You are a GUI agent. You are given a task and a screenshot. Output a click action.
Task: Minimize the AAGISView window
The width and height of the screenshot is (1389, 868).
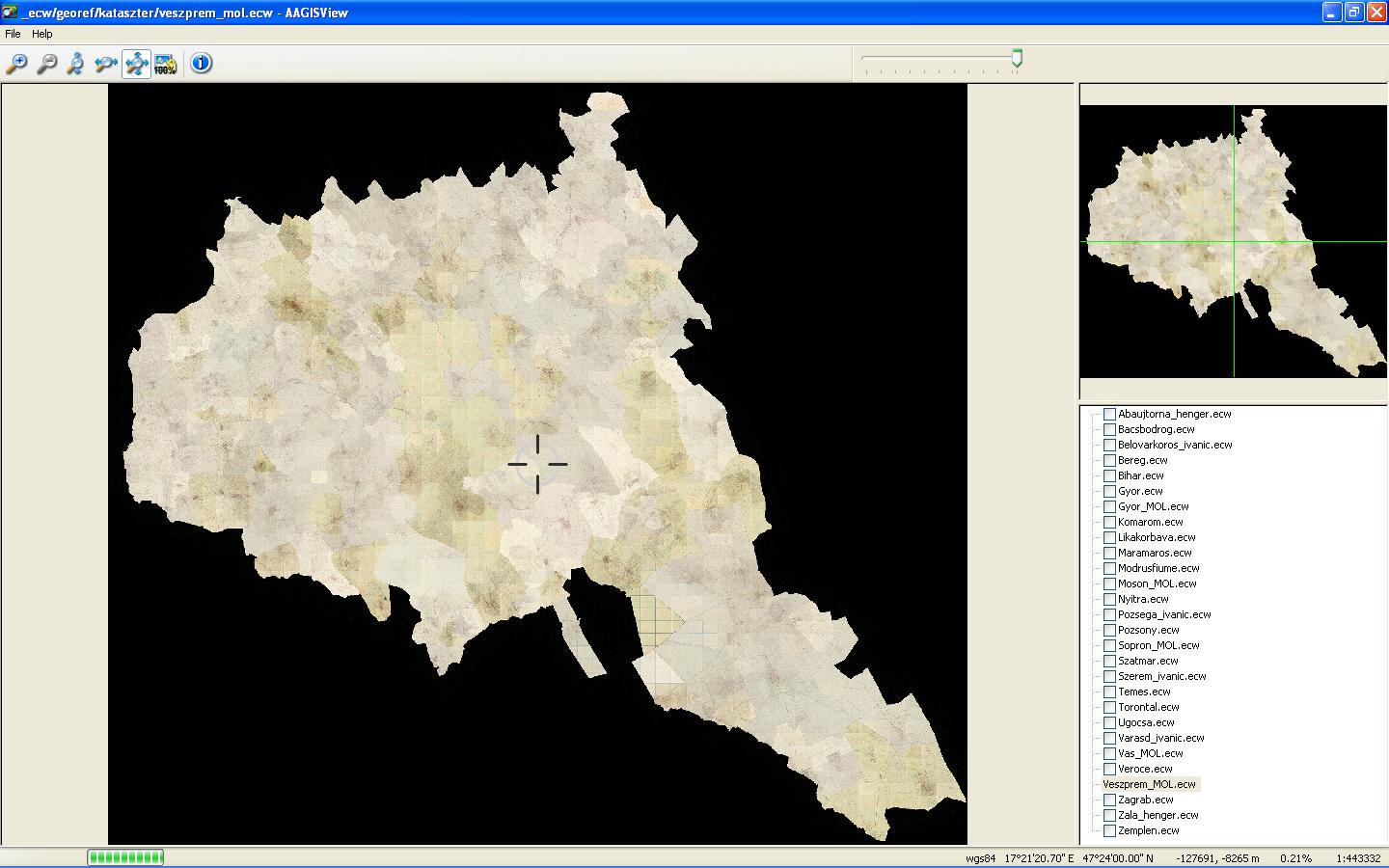tap(1332, 12)
